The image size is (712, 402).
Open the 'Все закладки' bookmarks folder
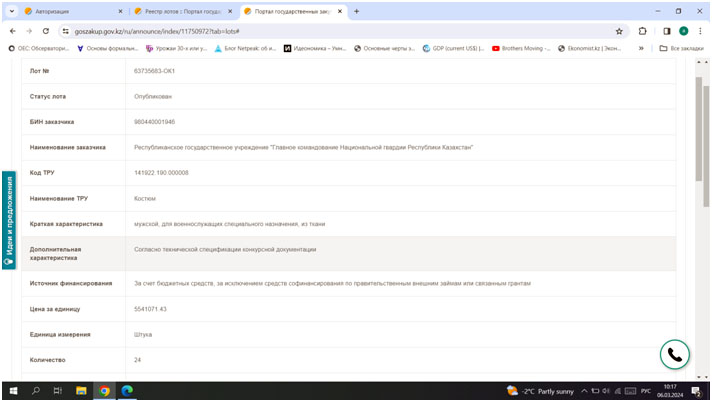[686, 48]
